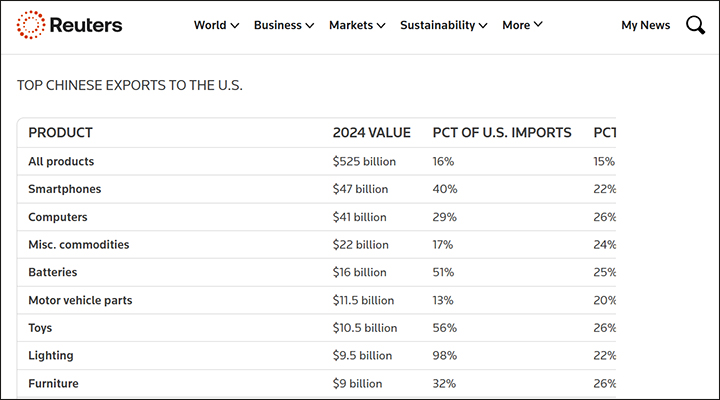Image resolution: width=720 pixels, height=400 pixels.
Task: Go to My News
Action: coord(645,25)
